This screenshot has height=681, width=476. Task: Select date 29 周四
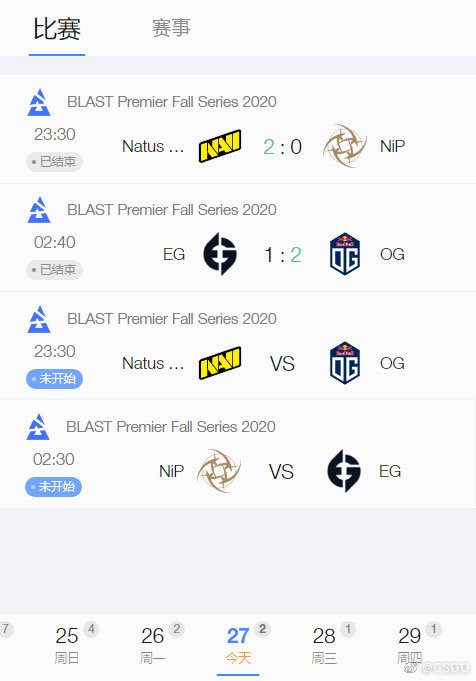[410, 645]
